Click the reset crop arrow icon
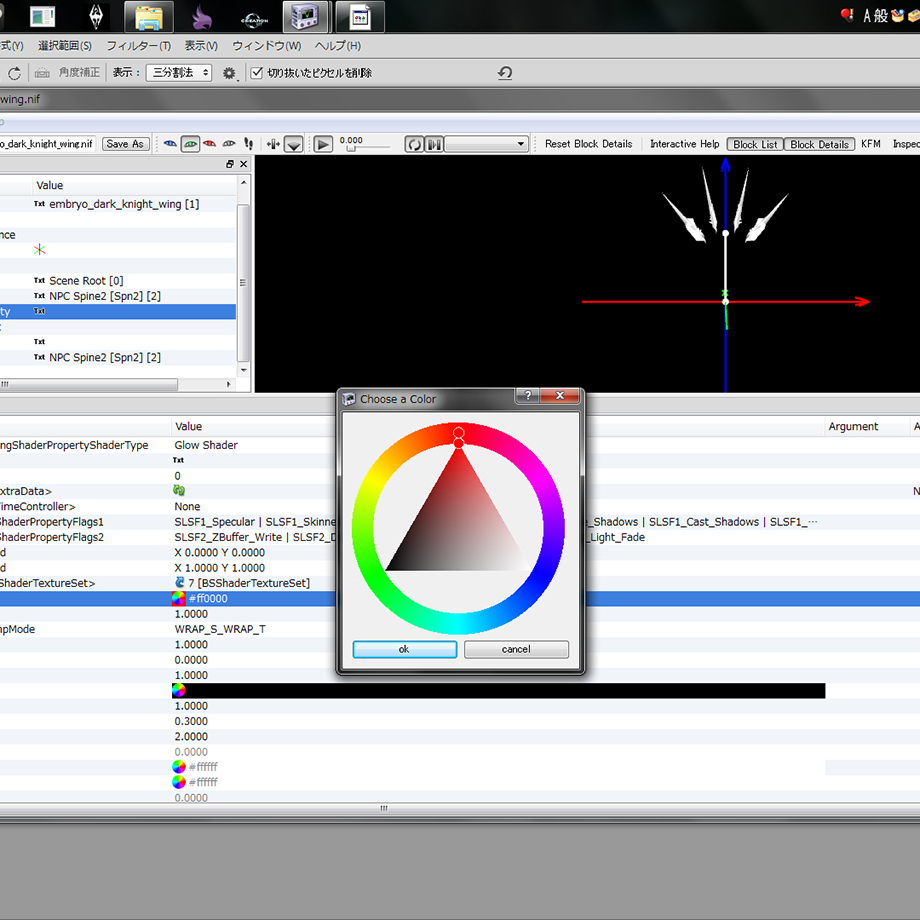 (505, 73)
